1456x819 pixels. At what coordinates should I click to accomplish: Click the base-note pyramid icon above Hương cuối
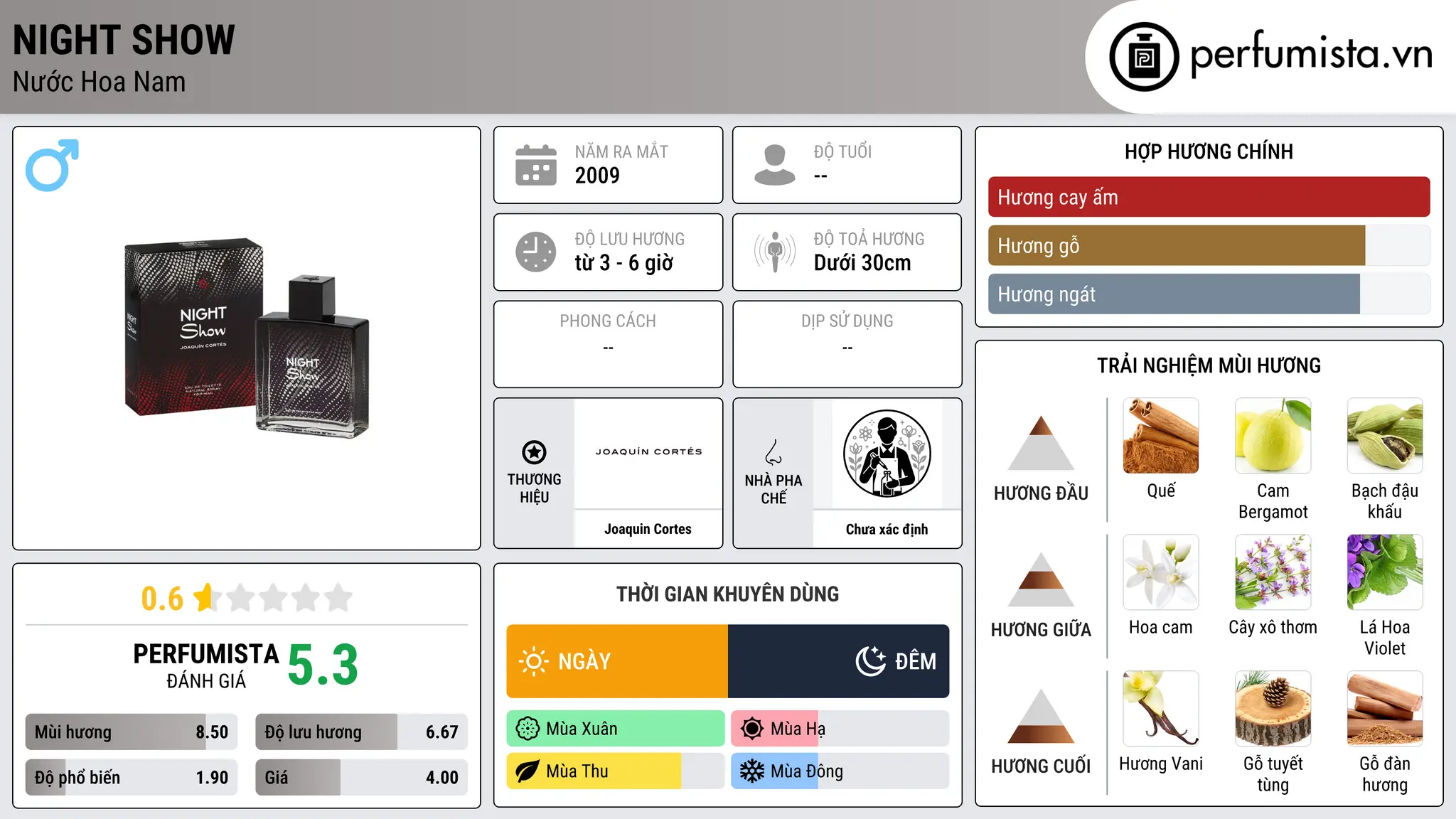(1041, 716)
